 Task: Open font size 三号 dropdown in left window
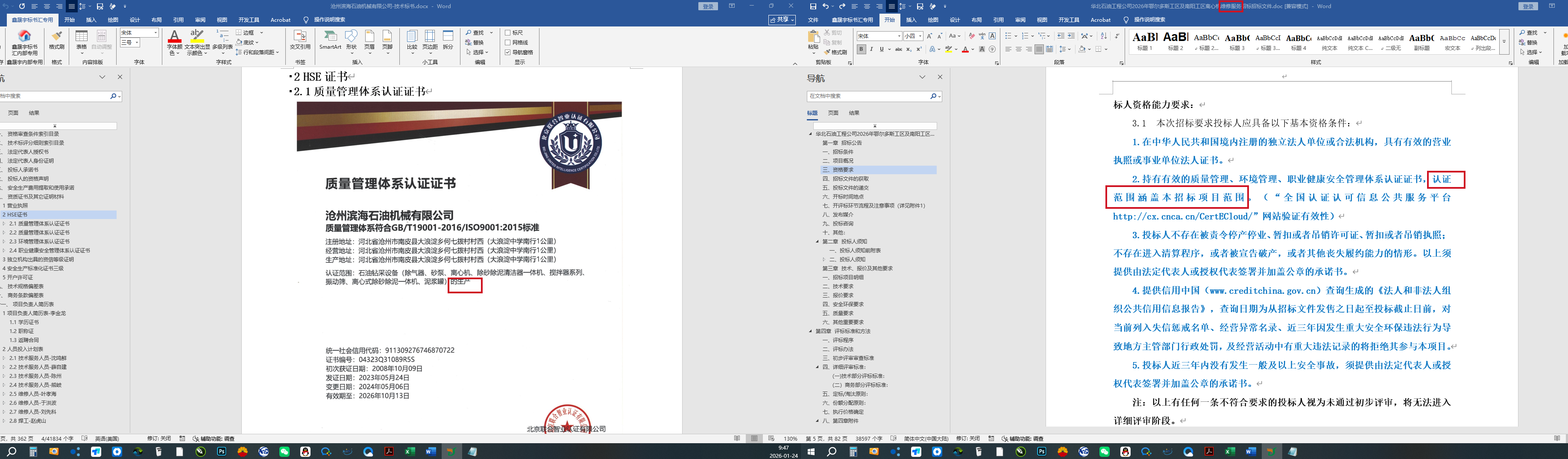[138, 43]
